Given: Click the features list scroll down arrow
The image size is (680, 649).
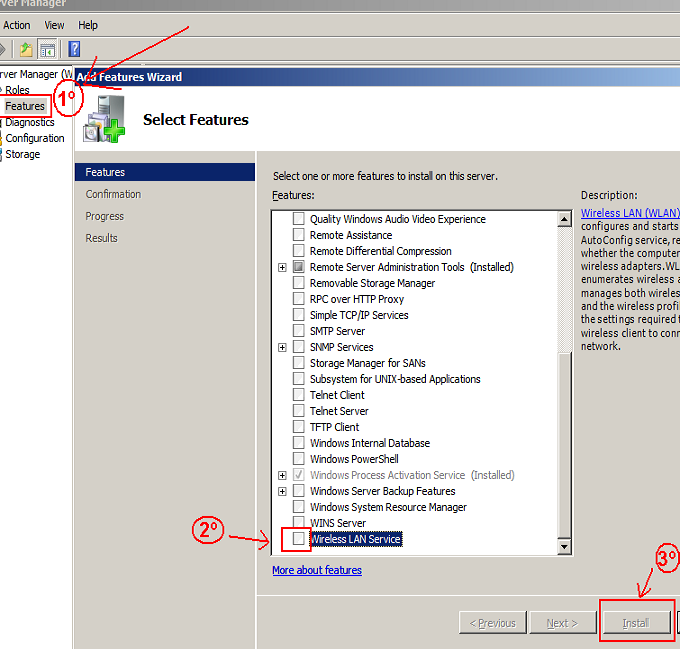Looking at the screenshot, I should [564, 546].
